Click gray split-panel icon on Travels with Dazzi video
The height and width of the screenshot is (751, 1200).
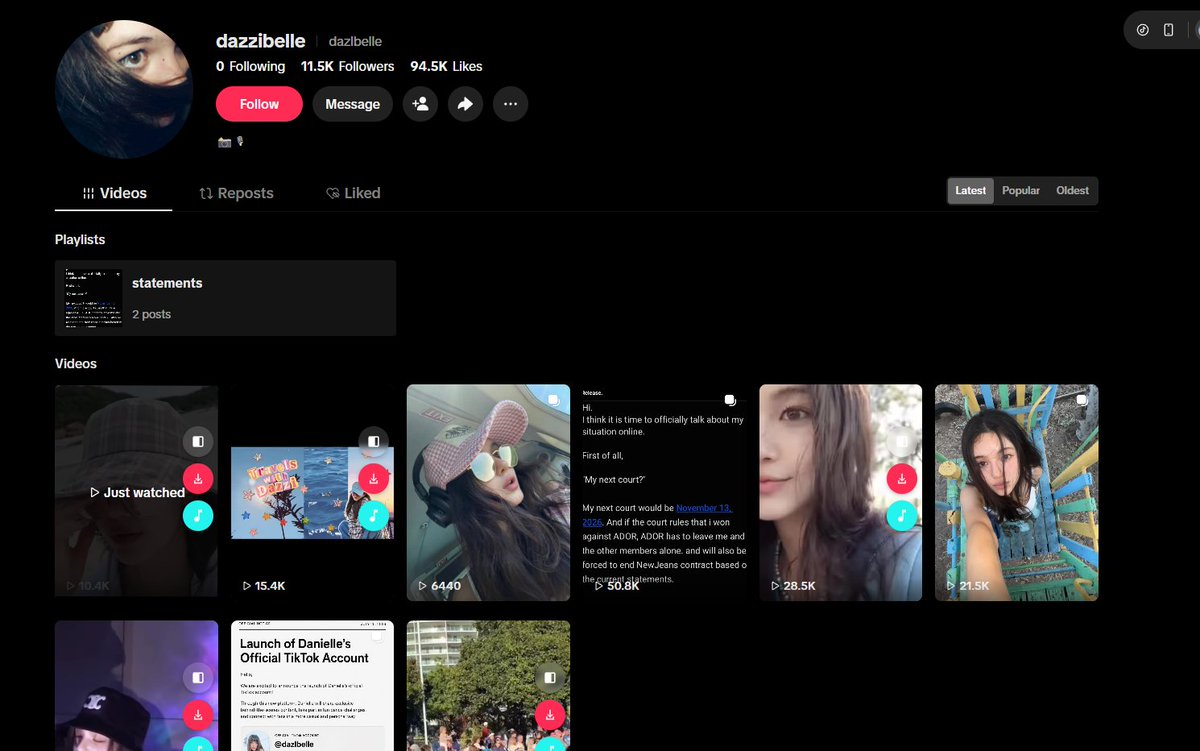[373, 441]
